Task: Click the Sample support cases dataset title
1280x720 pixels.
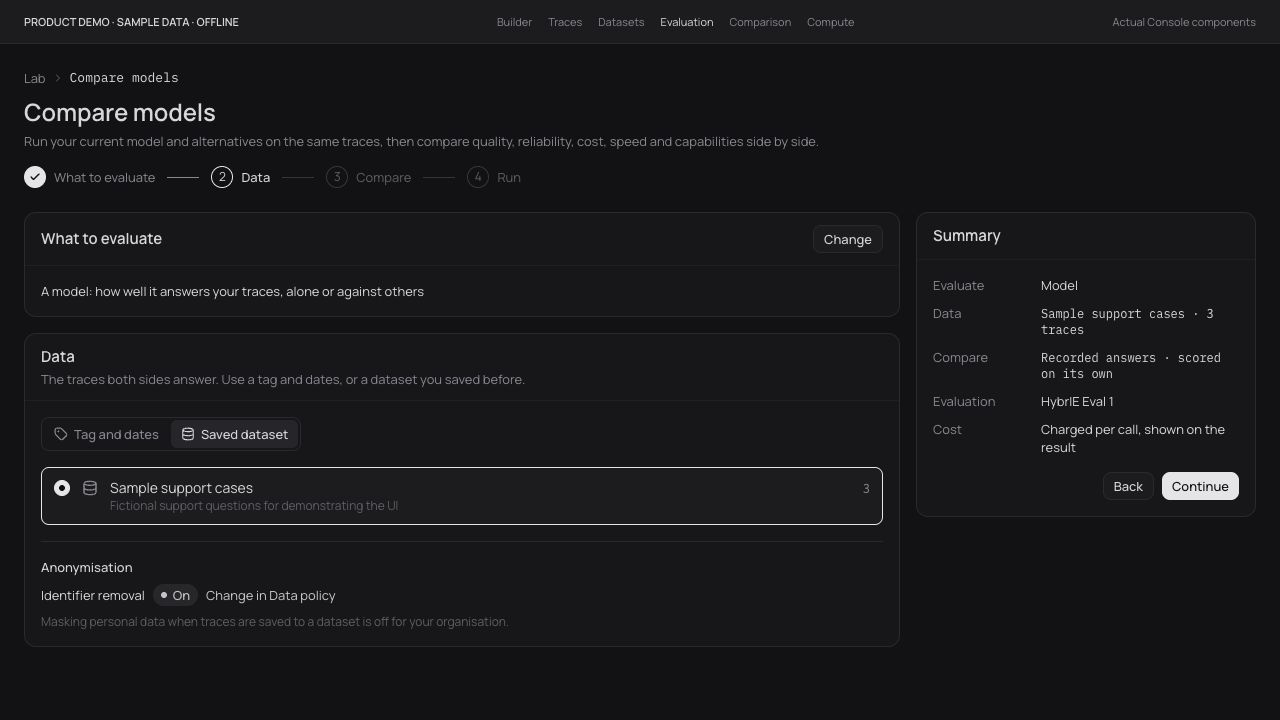Action: pos(181,488)
